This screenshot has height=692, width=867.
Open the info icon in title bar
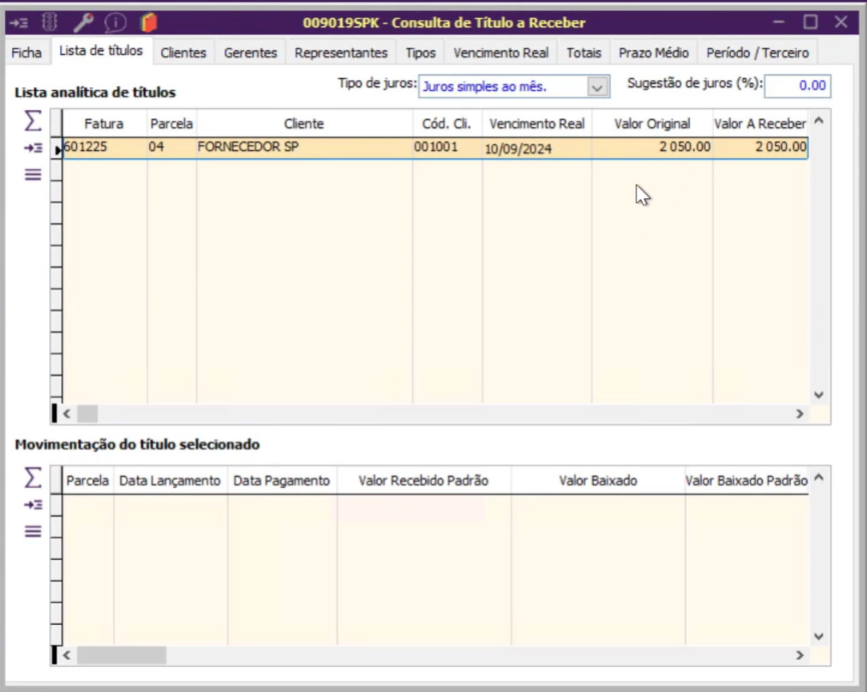116,23
